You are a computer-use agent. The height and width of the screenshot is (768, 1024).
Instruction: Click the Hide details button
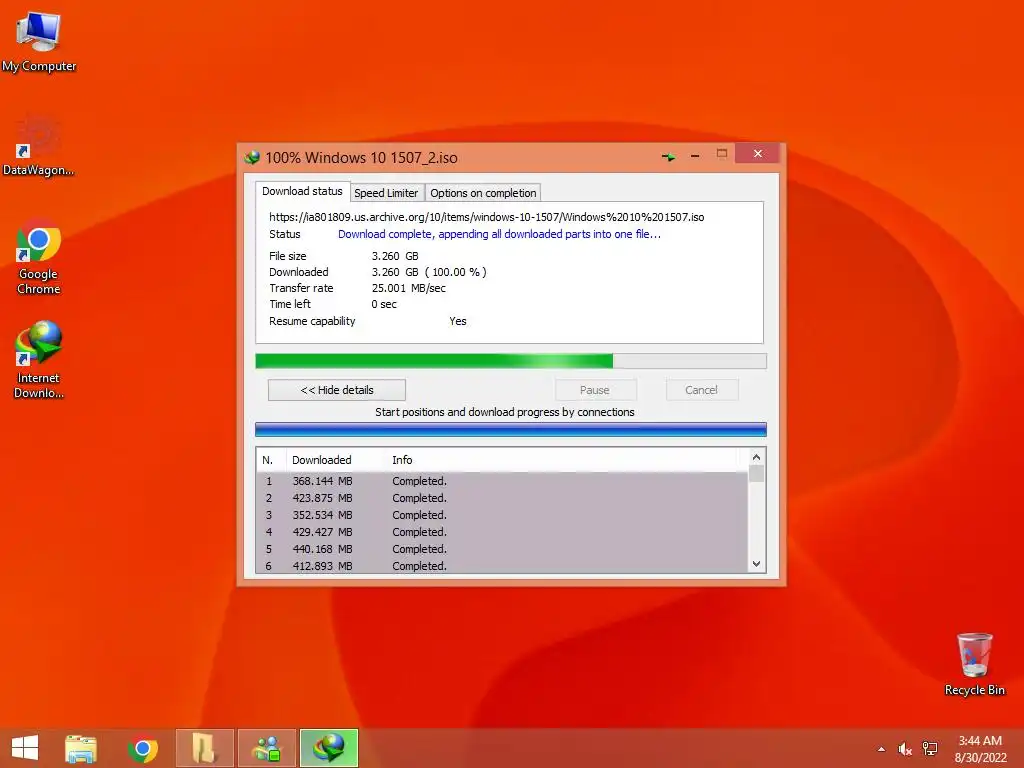(x=337, y=390)
